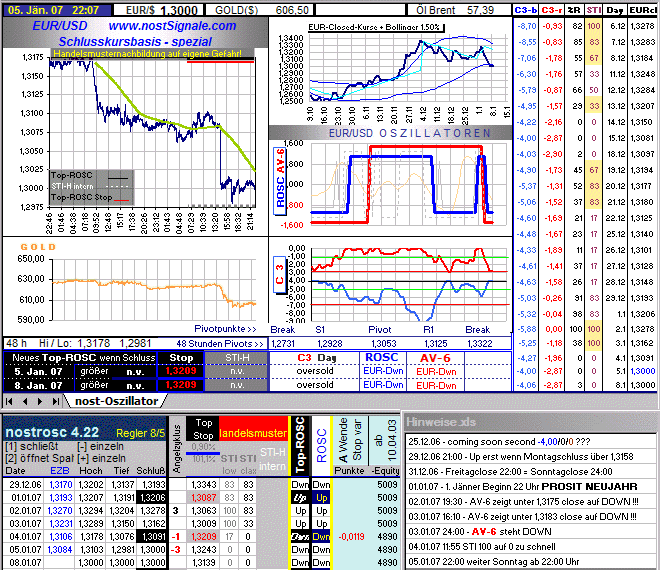Select Top Stop value 1,3087 in 01.01.07 row
This screenshot has height=570, width=660.
tap(204, 498)
